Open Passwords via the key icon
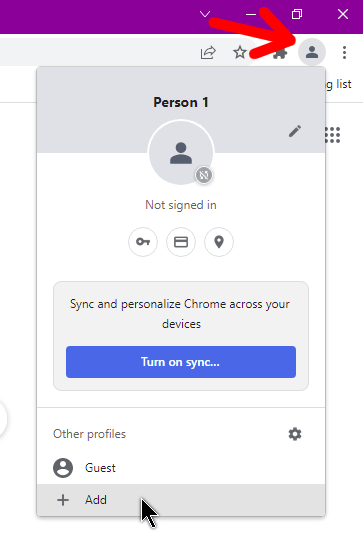 click(143, 242)
